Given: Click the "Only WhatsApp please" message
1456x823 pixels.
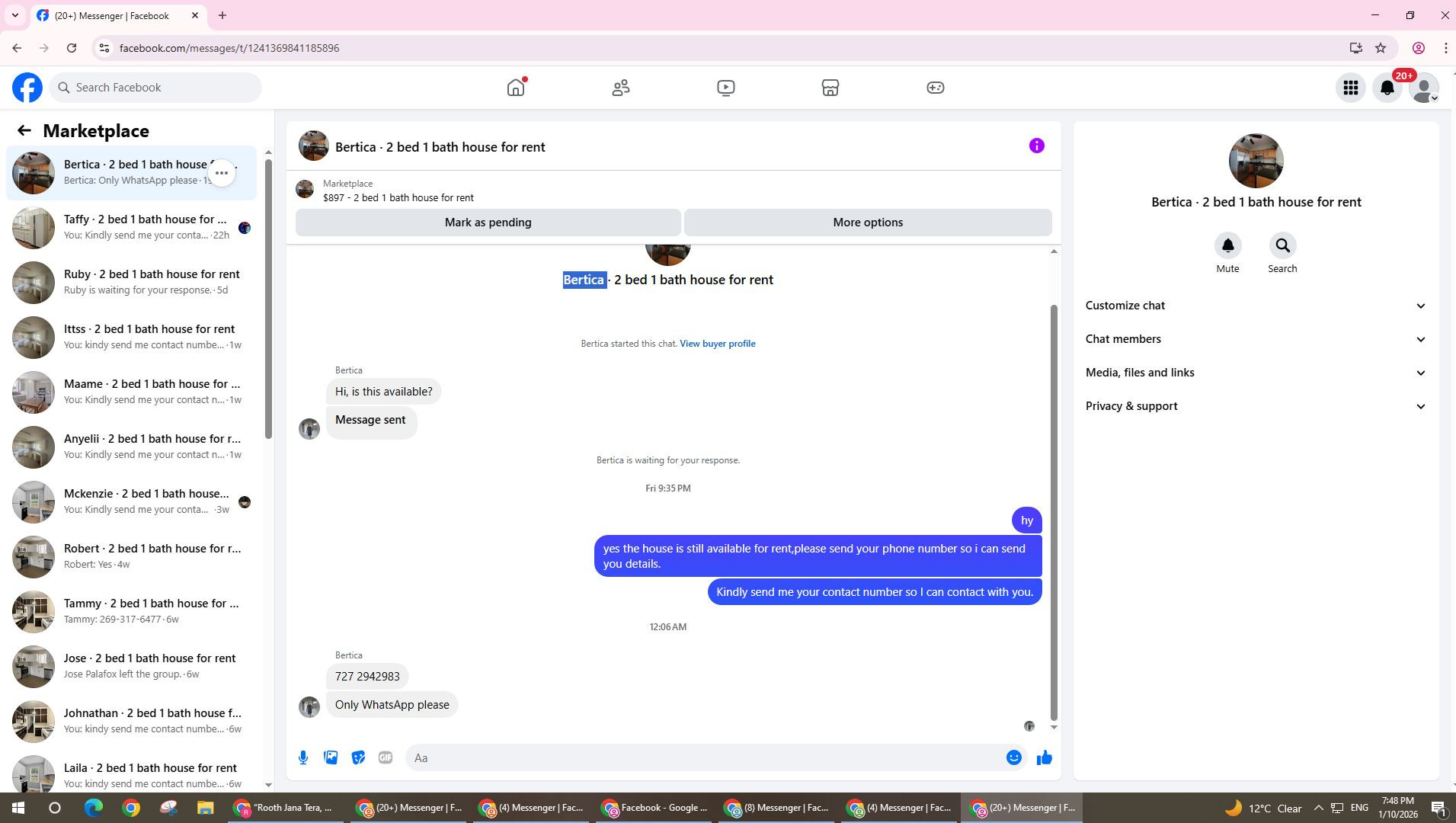Looking at the screenshot, I should [392, 705].
